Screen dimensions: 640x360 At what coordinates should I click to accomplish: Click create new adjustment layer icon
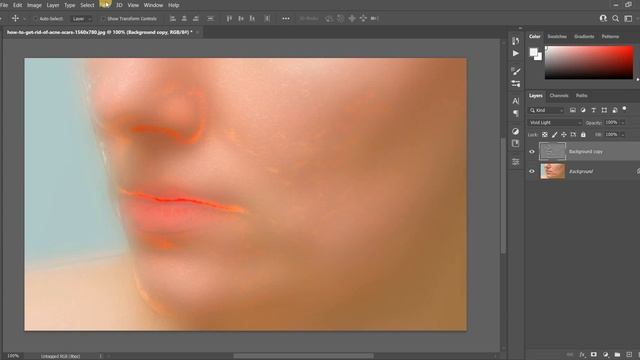606,355
